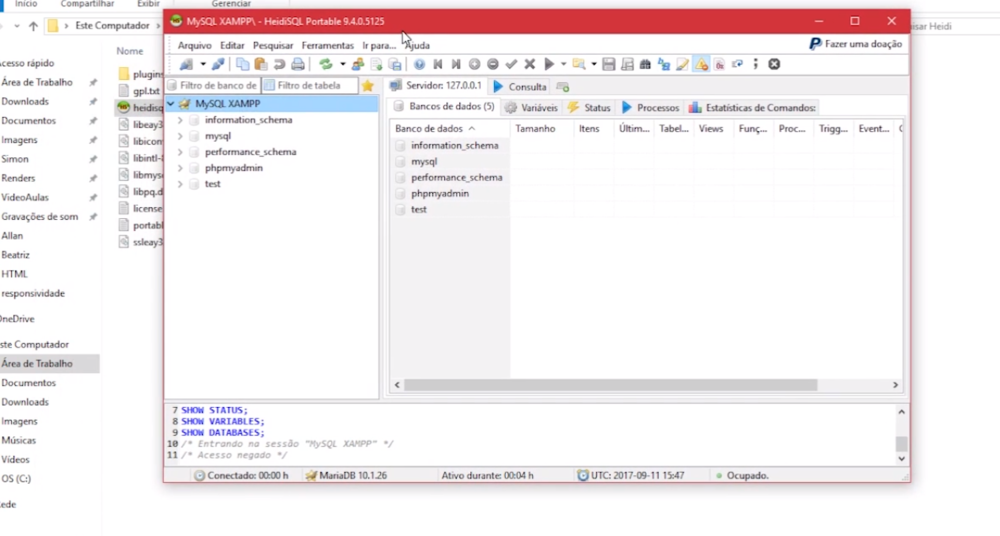The image size is (1000, 536).
Task: Go to the last row icon
Action: coord(456,64)
